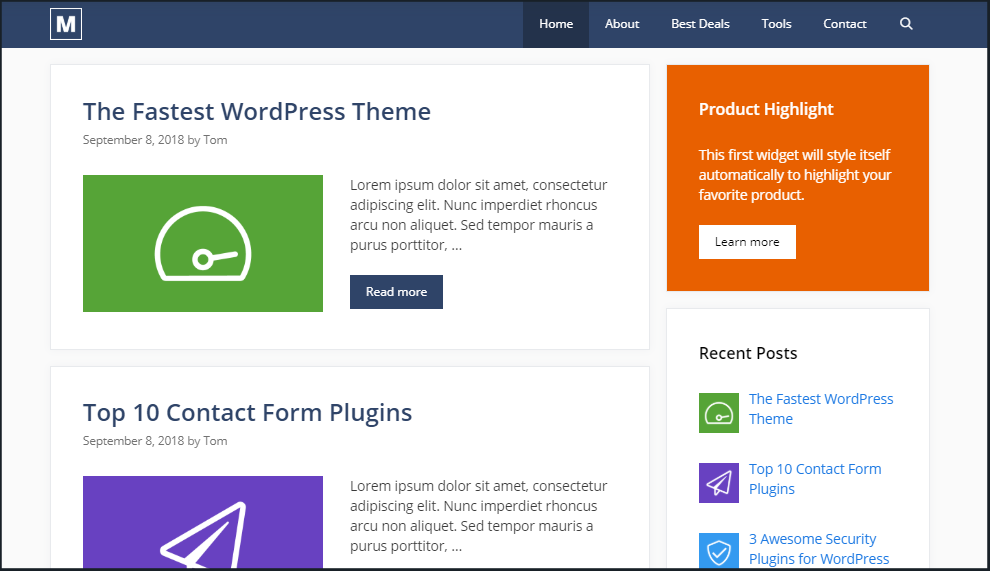Open the green speedometer featured image
Image resolution: width=990 pixels, height=571 pixels.
point(203,243)
